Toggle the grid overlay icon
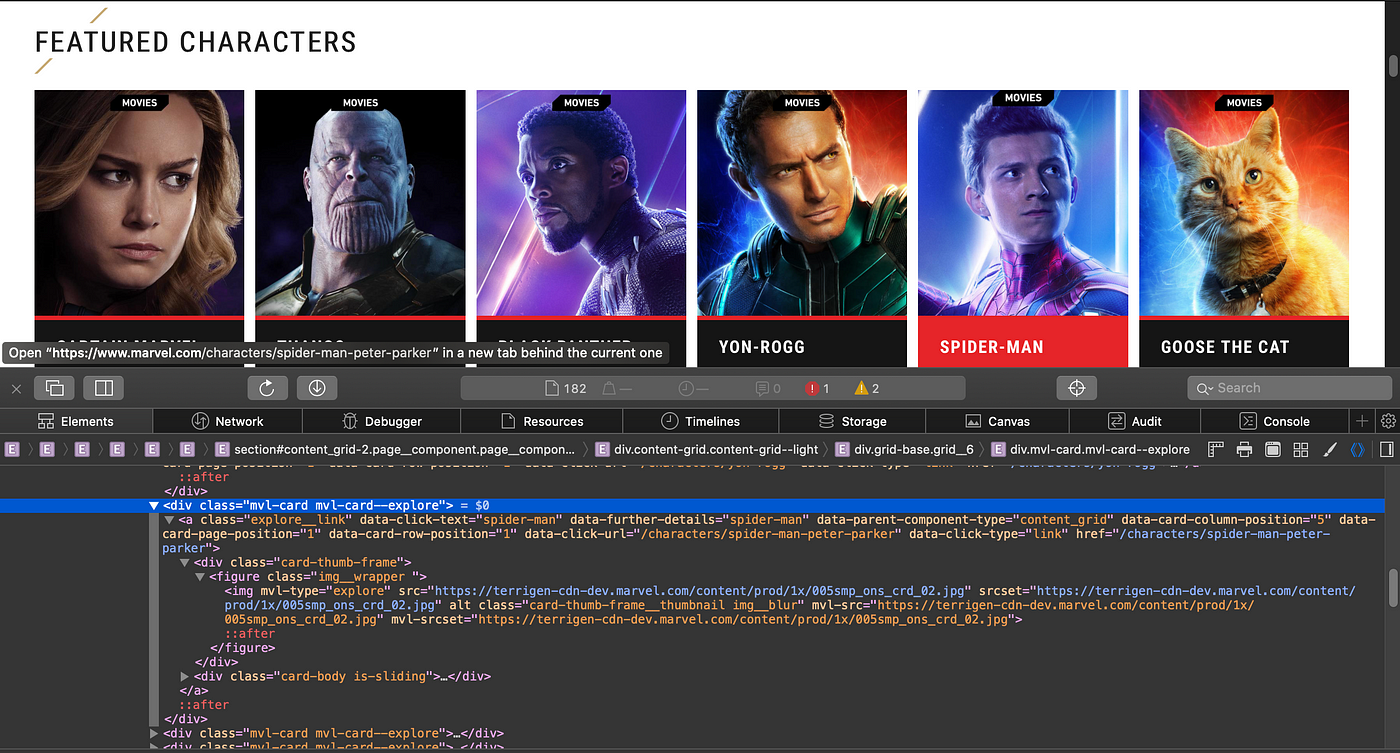 tap(1300, 450)
